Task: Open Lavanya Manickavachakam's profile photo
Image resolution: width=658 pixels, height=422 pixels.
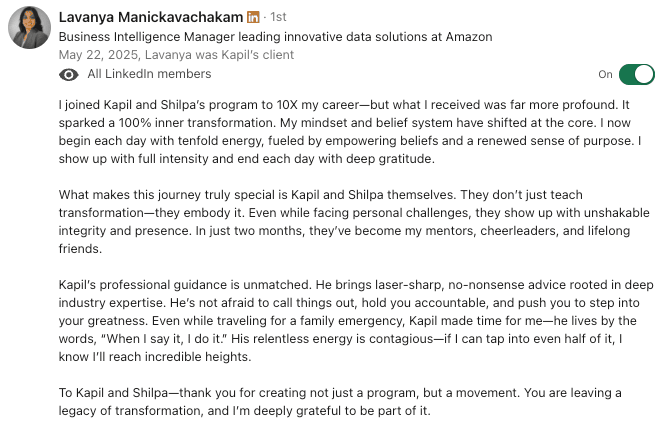Action: click(30, 27)
